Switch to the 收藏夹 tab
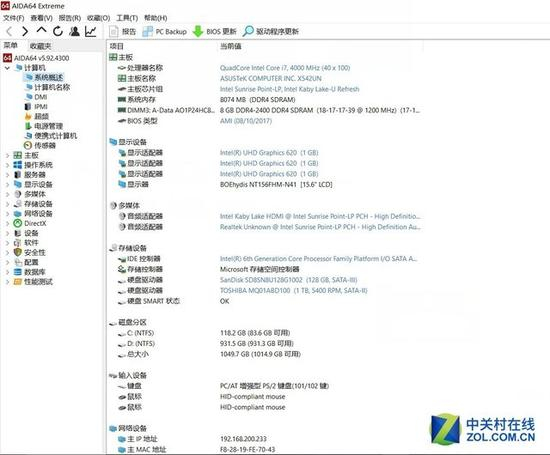Viewport: 550px width, 455px height. (41, 46)
